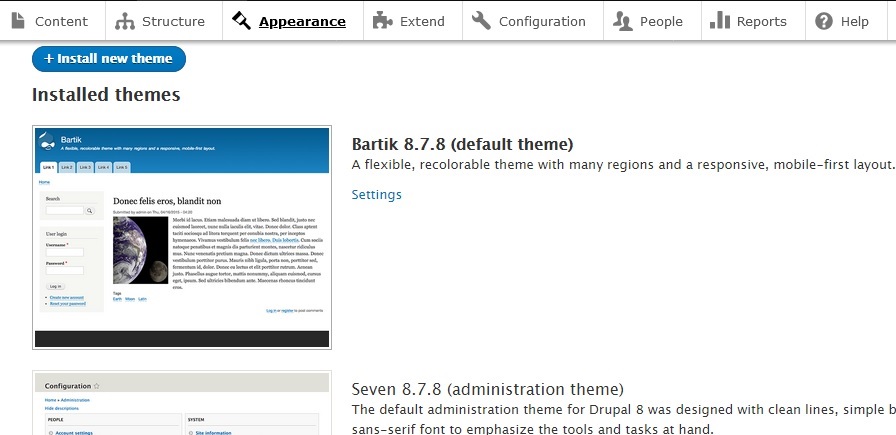Click the Bartik 8.7.8 default theme title
Image resolution: width=896 pixels, height=435 pixels.
pyautogui.click(x=462, y=144)
